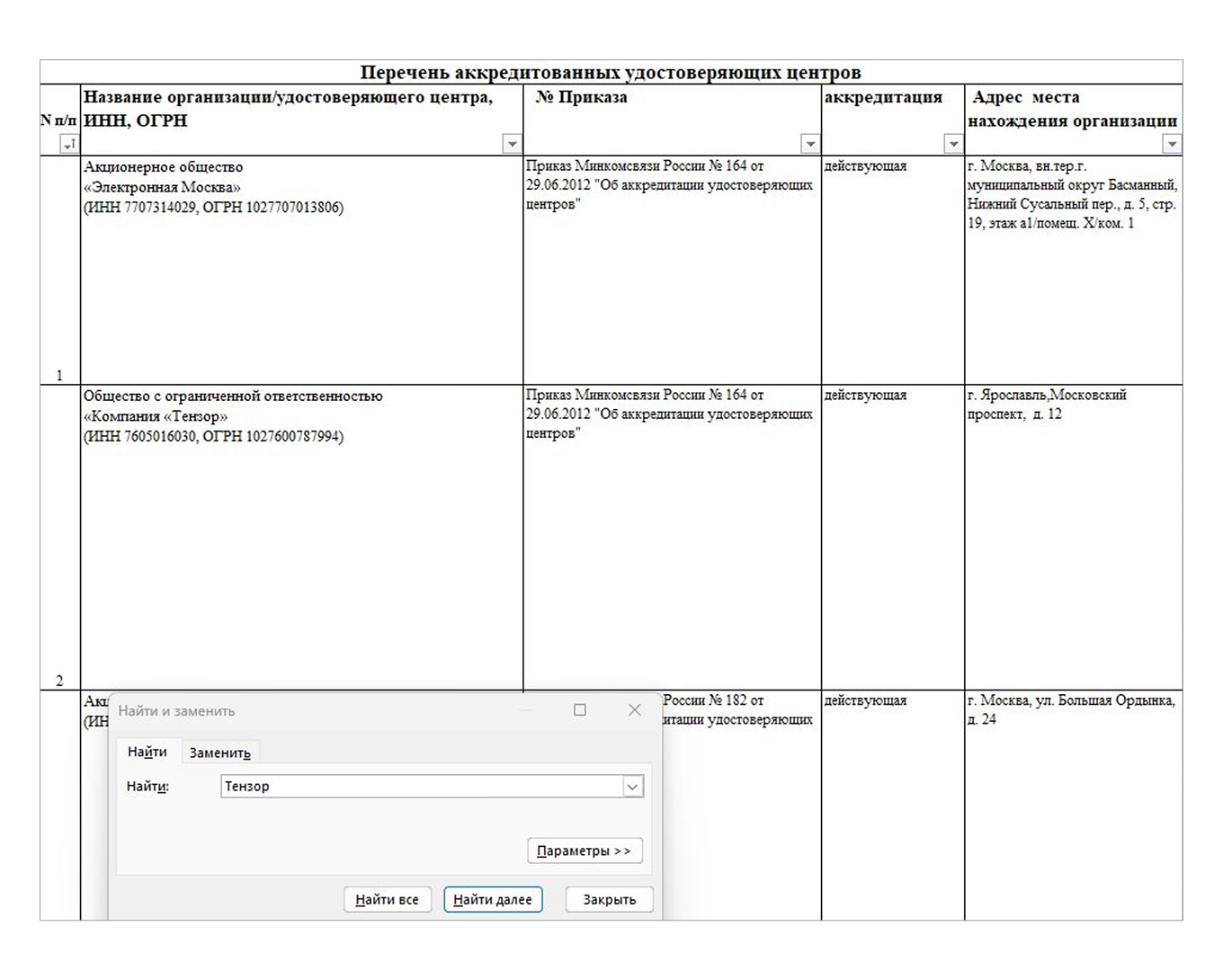The width and height of the screenshot is (1223, 980).
Task: Close the Найти и заменить dialog with X
Action: pyautogui.click(x=635, y=710)
